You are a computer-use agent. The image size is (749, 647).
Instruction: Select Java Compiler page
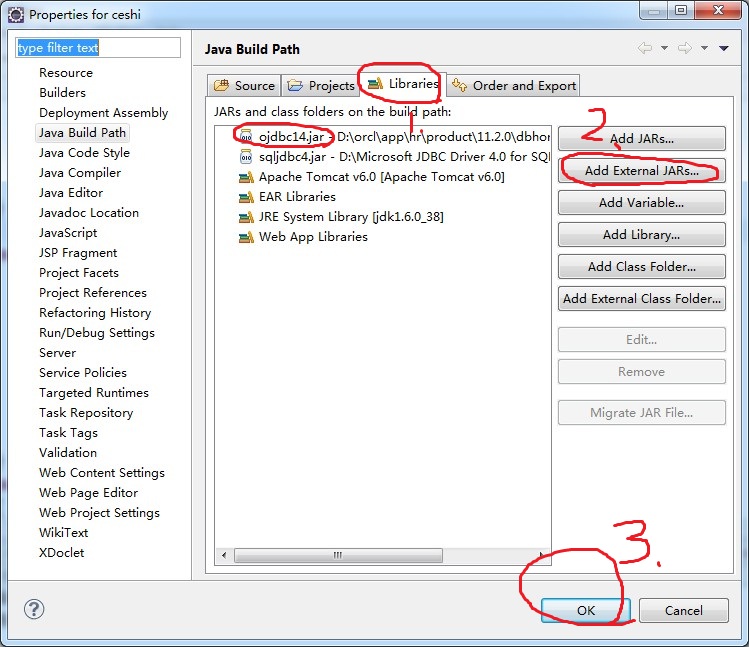coord(80,173)
